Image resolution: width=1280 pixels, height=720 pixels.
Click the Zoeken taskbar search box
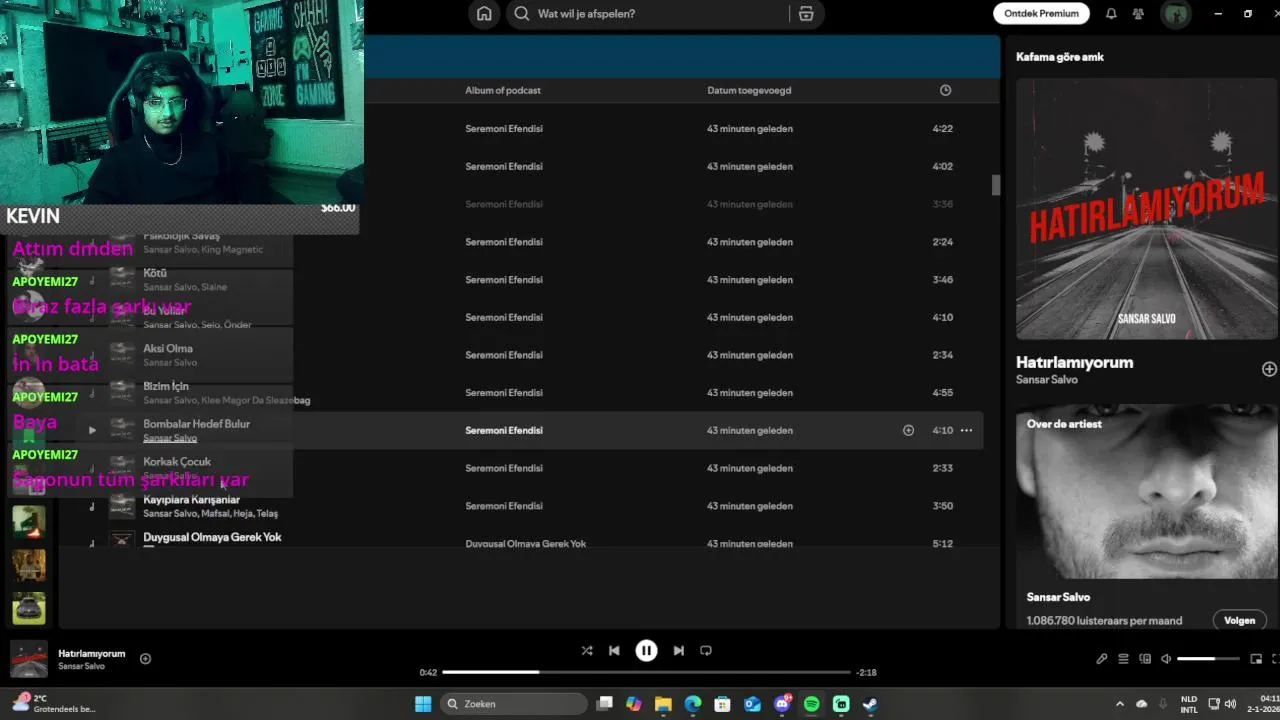click(512, 704)
